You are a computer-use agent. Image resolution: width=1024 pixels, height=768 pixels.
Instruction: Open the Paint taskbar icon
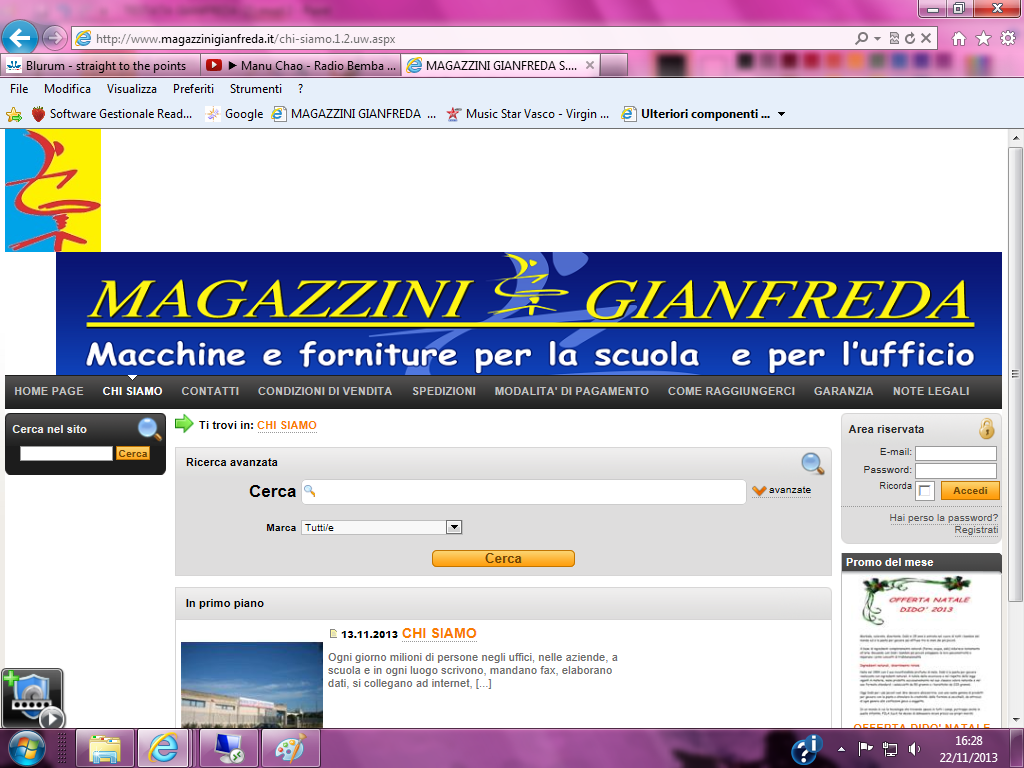point(290,749)
